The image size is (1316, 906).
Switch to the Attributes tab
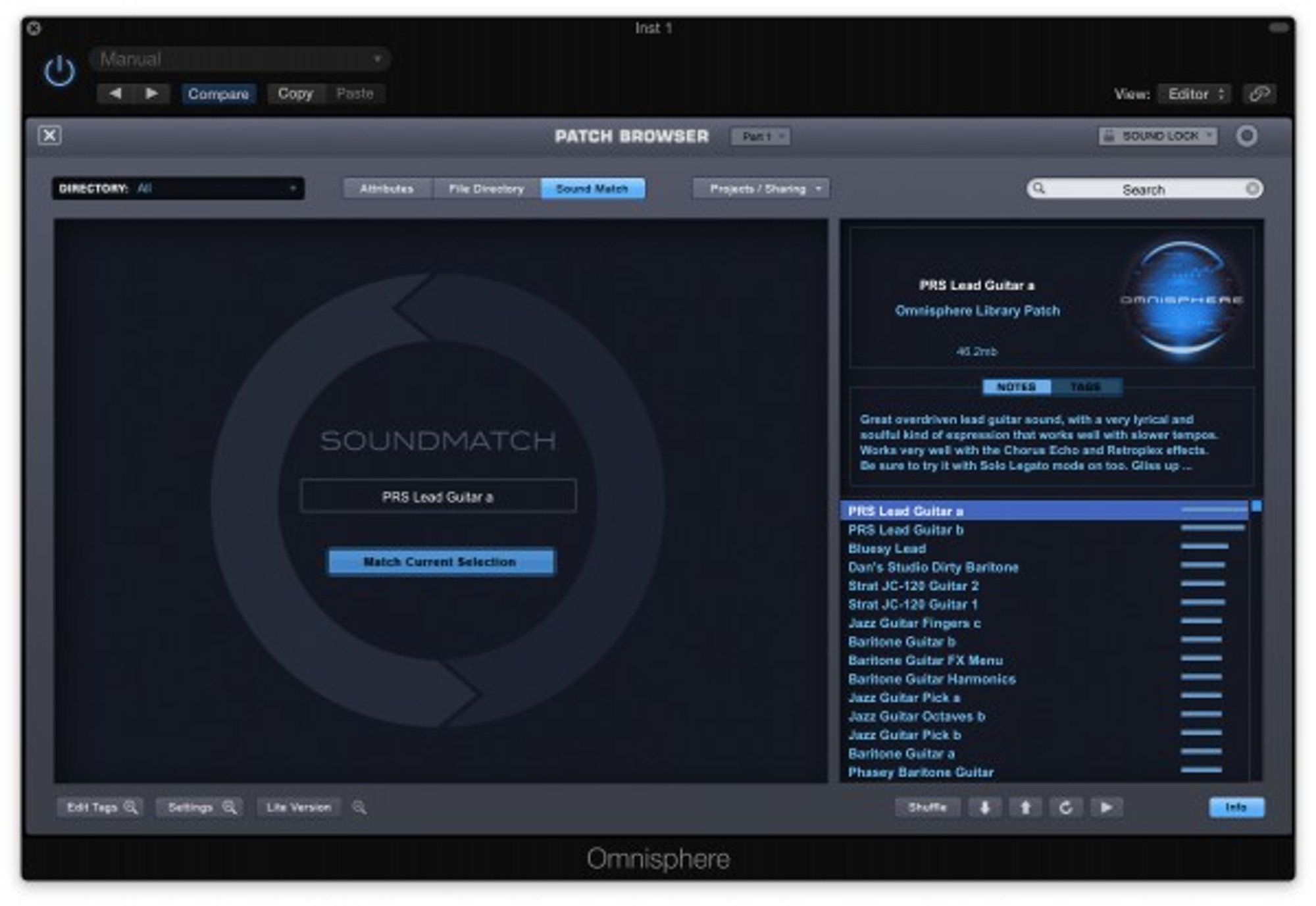(387, 189)
